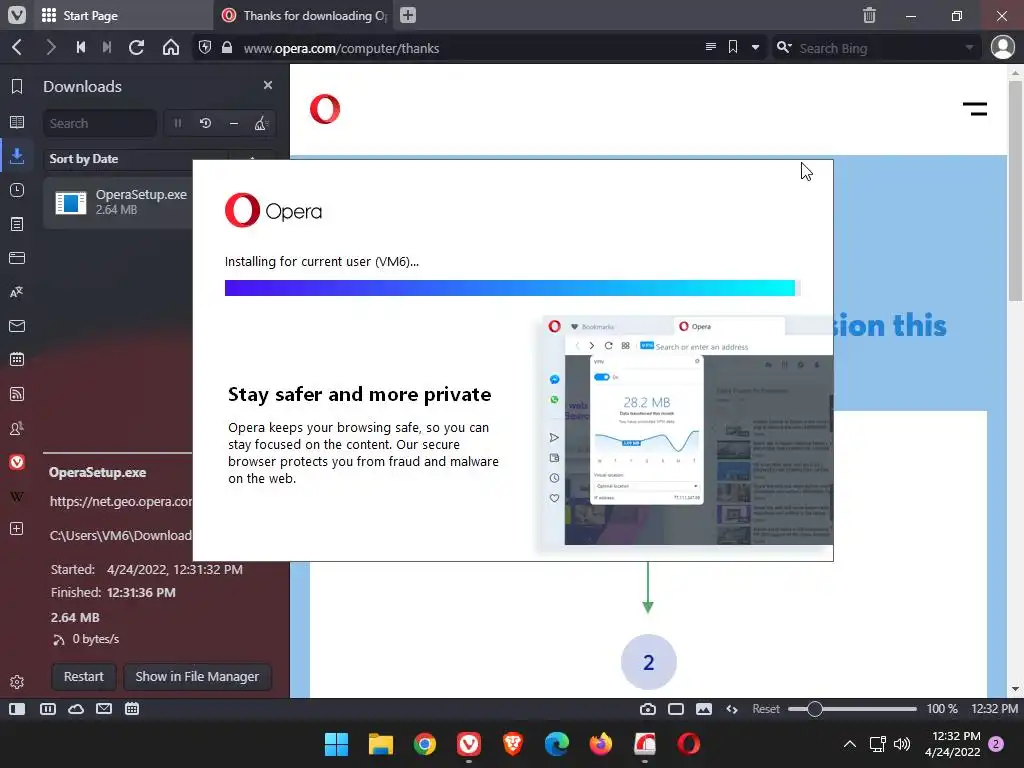Click the Restart download button
Screen dimensions: 1024x768
coord(84,677)
